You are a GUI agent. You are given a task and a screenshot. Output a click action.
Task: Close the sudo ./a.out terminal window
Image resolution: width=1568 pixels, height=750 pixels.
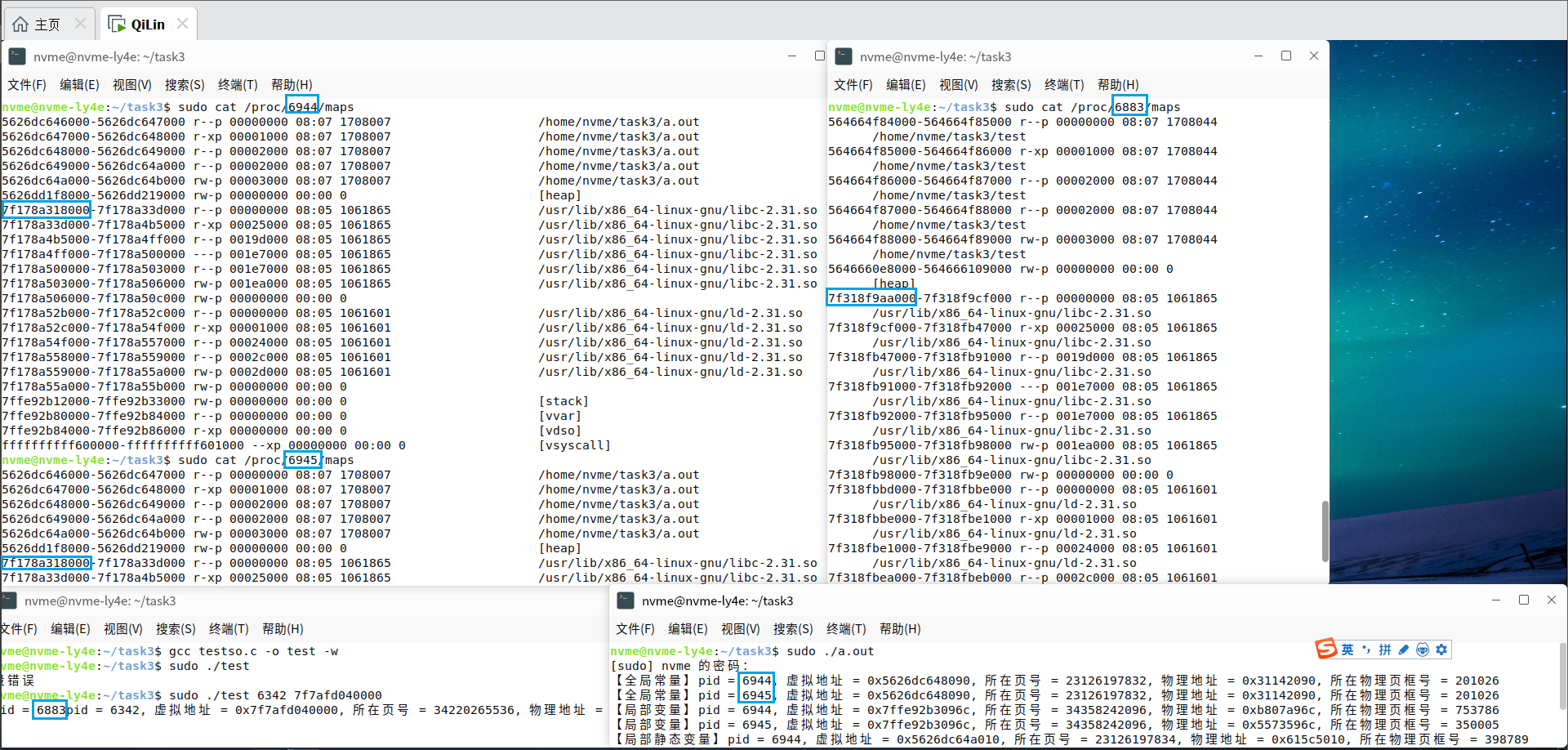(1552, 600)
